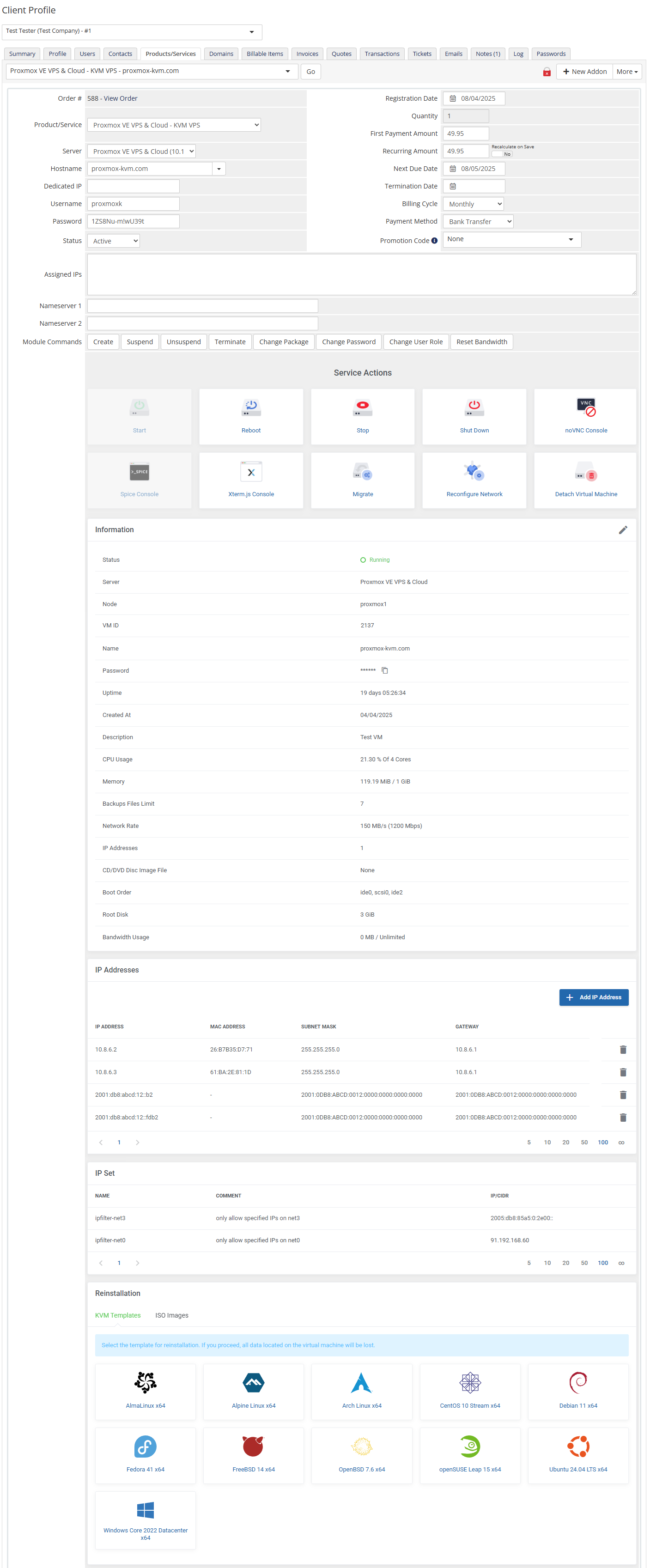
Task: Edit Information panel with pencil icon
Action: 623,530
